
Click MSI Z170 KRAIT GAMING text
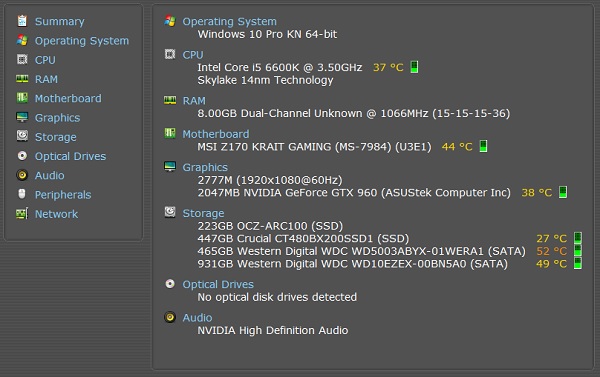314,147
